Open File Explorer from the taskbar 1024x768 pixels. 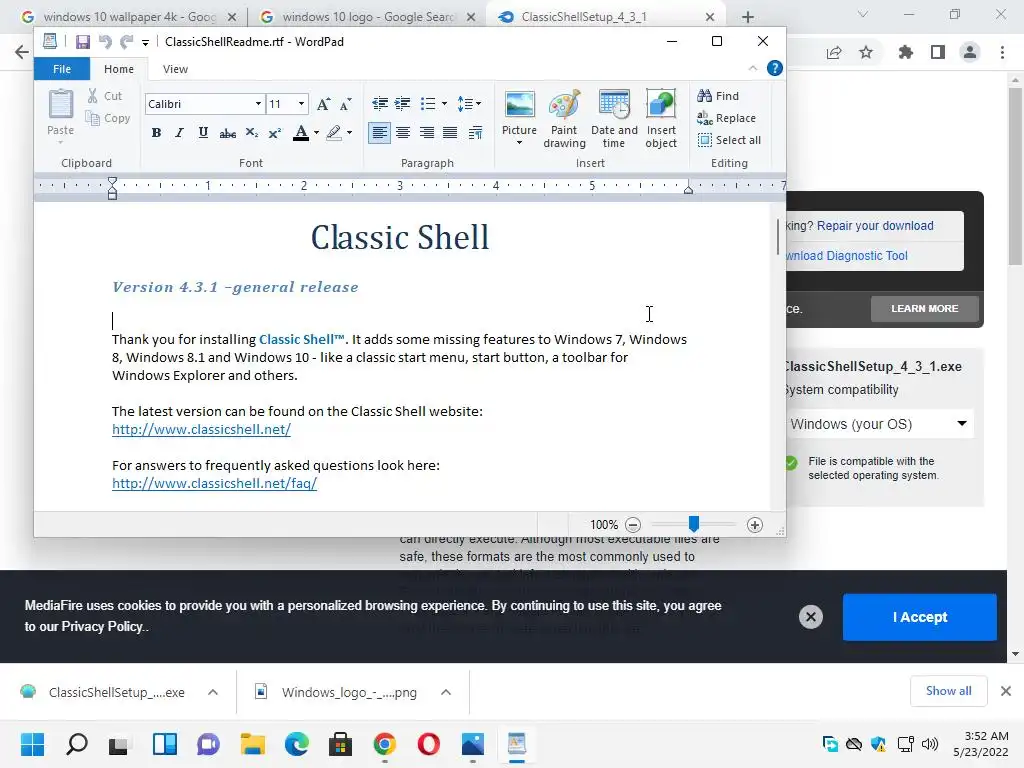pos(253,744)
